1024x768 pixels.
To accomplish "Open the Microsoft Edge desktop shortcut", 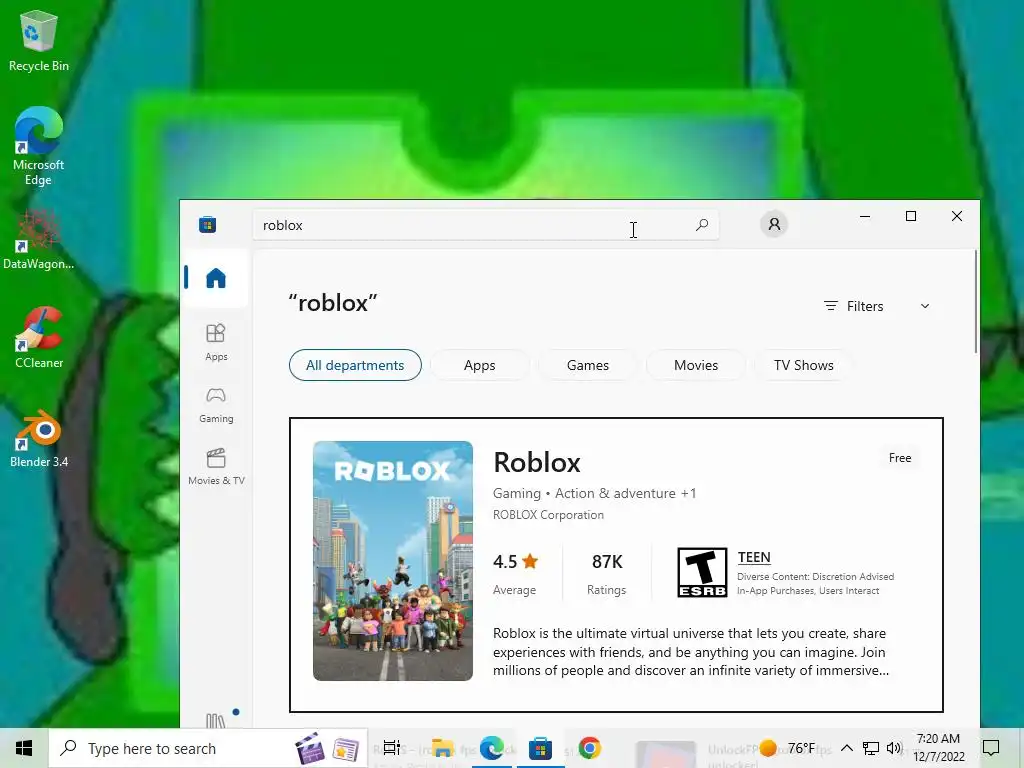I will tap(39, 146).
